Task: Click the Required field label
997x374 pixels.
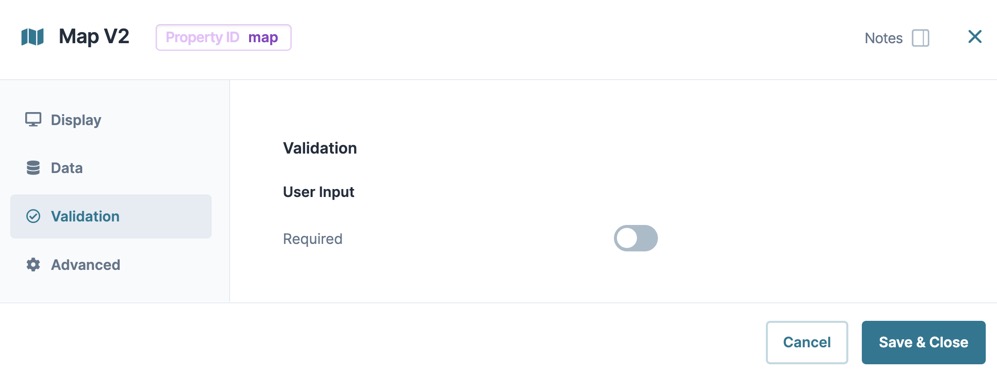Action: pos(313,239)
